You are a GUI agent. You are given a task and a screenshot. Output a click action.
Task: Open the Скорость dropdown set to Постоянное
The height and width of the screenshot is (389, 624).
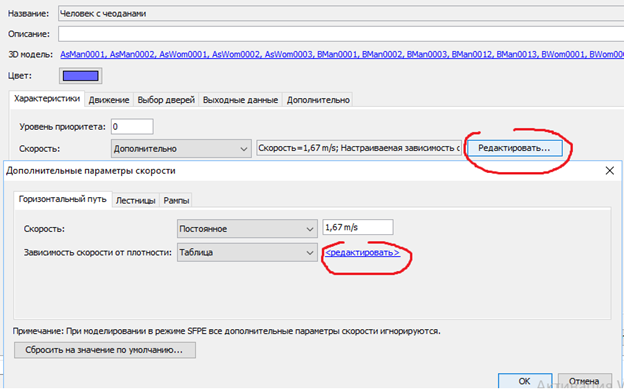coord(247,229)
